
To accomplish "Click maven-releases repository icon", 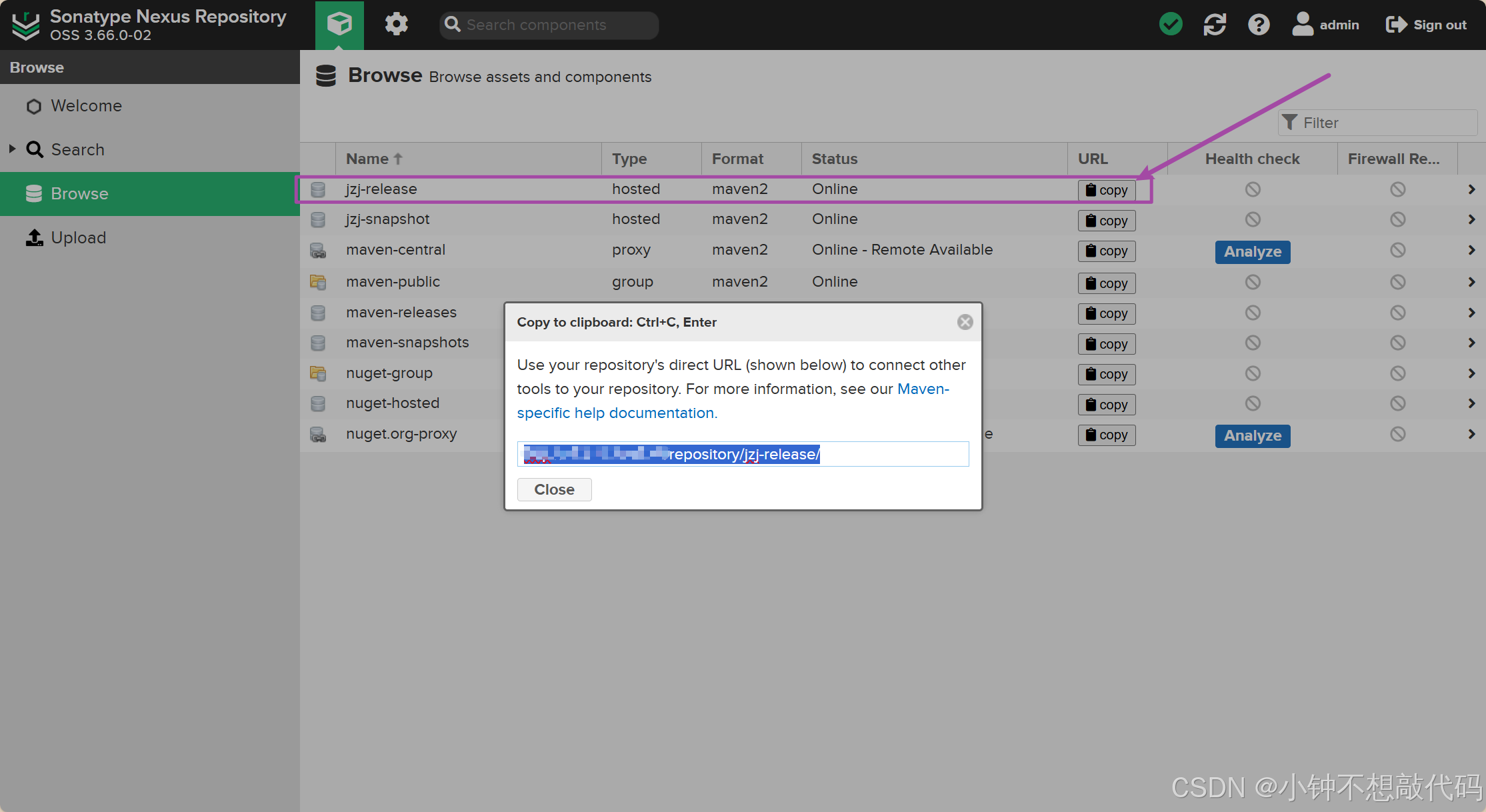I will tap(318, 313).
